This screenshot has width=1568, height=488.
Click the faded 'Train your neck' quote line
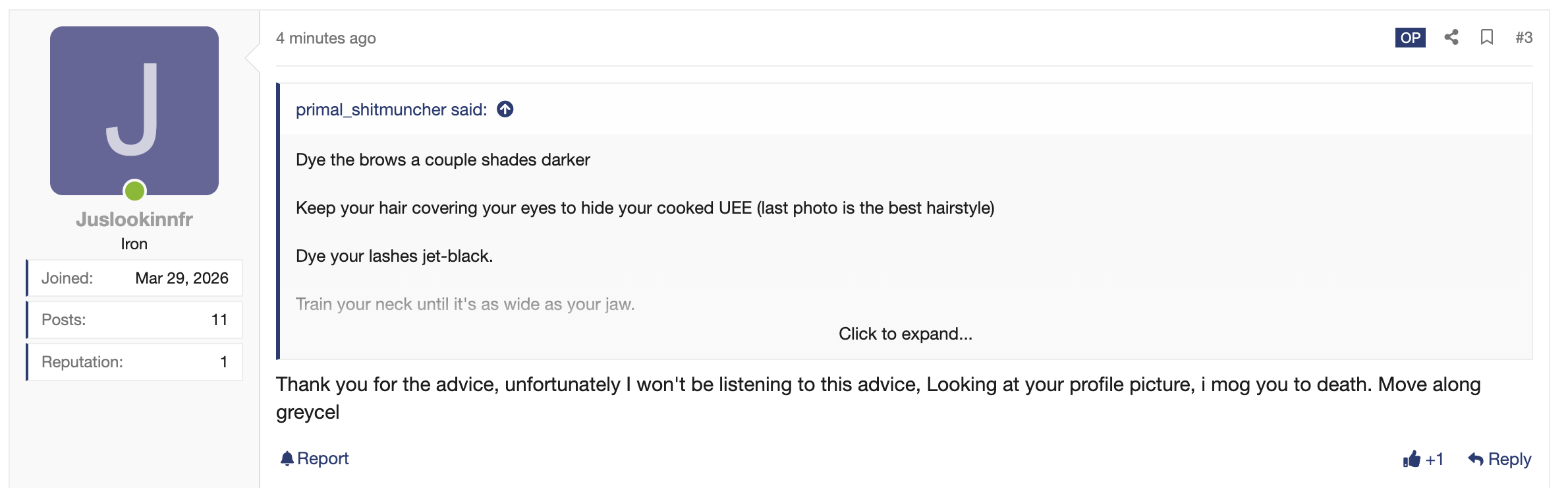click(464, 304)
